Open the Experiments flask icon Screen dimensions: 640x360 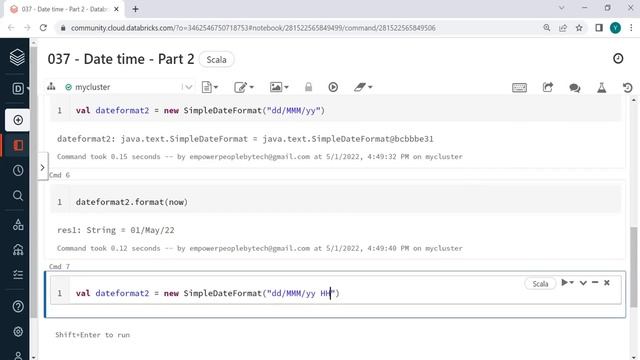point(602,87)
